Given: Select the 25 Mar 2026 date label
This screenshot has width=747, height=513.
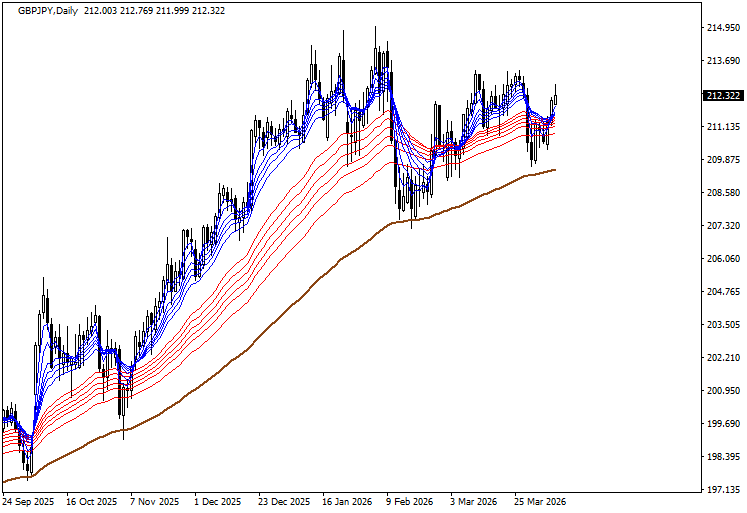Looking at the screenshot, I should pyautogui.click(x=540, y=502).
